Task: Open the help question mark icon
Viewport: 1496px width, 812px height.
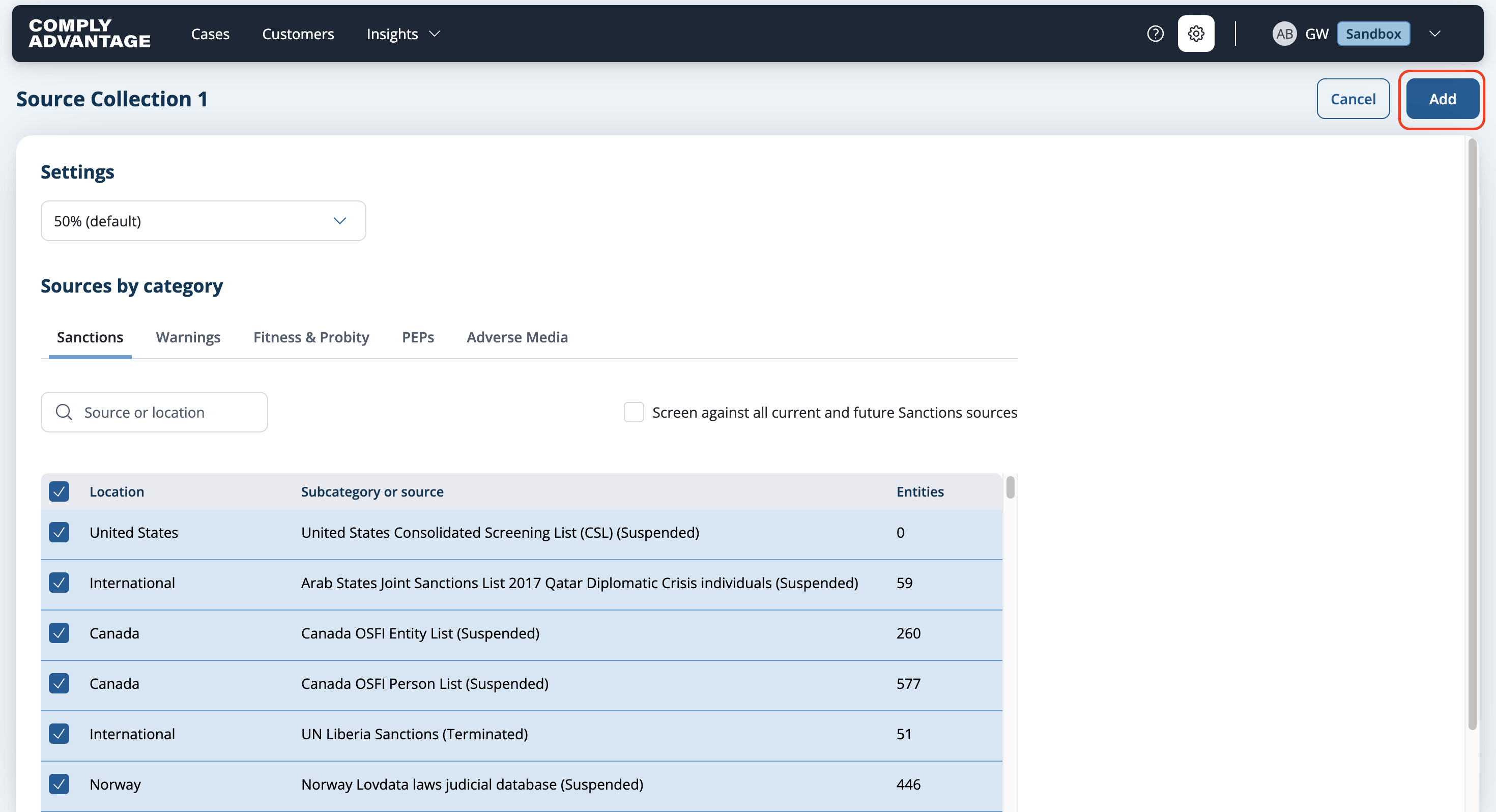Action: coord(1155,34)
